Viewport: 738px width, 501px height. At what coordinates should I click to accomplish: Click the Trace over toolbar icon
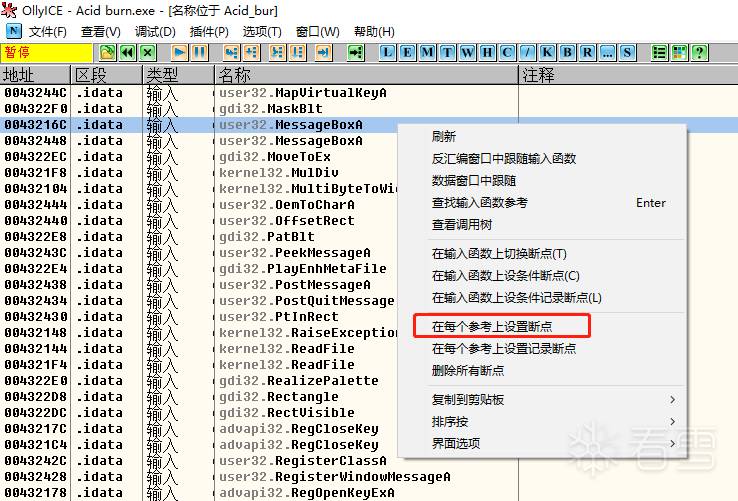[297, 52]
